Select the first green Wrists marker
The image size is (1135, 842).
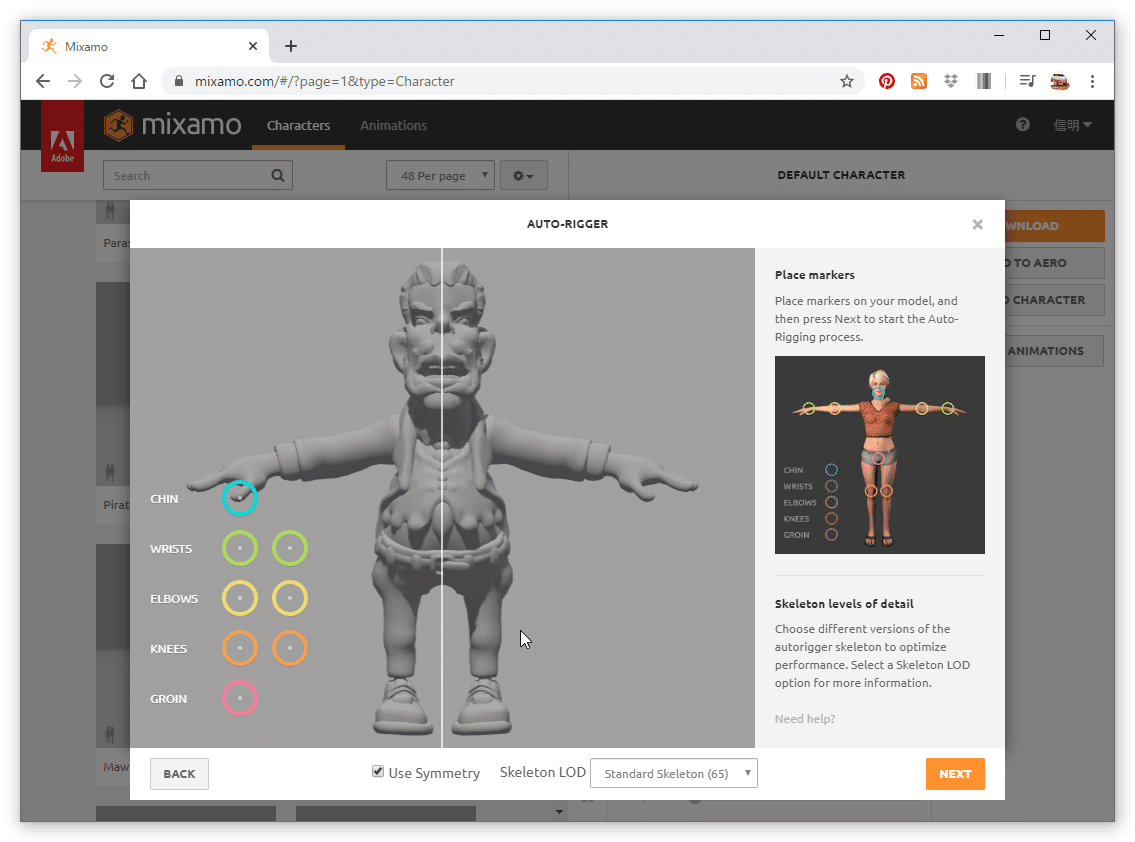pos(240,548)
